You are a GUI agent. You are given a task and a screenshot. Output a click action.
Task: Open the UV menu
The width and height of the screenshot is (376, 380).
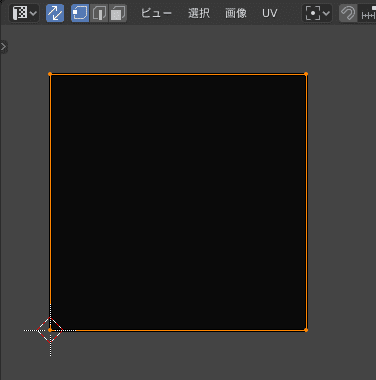coord(270,13)
